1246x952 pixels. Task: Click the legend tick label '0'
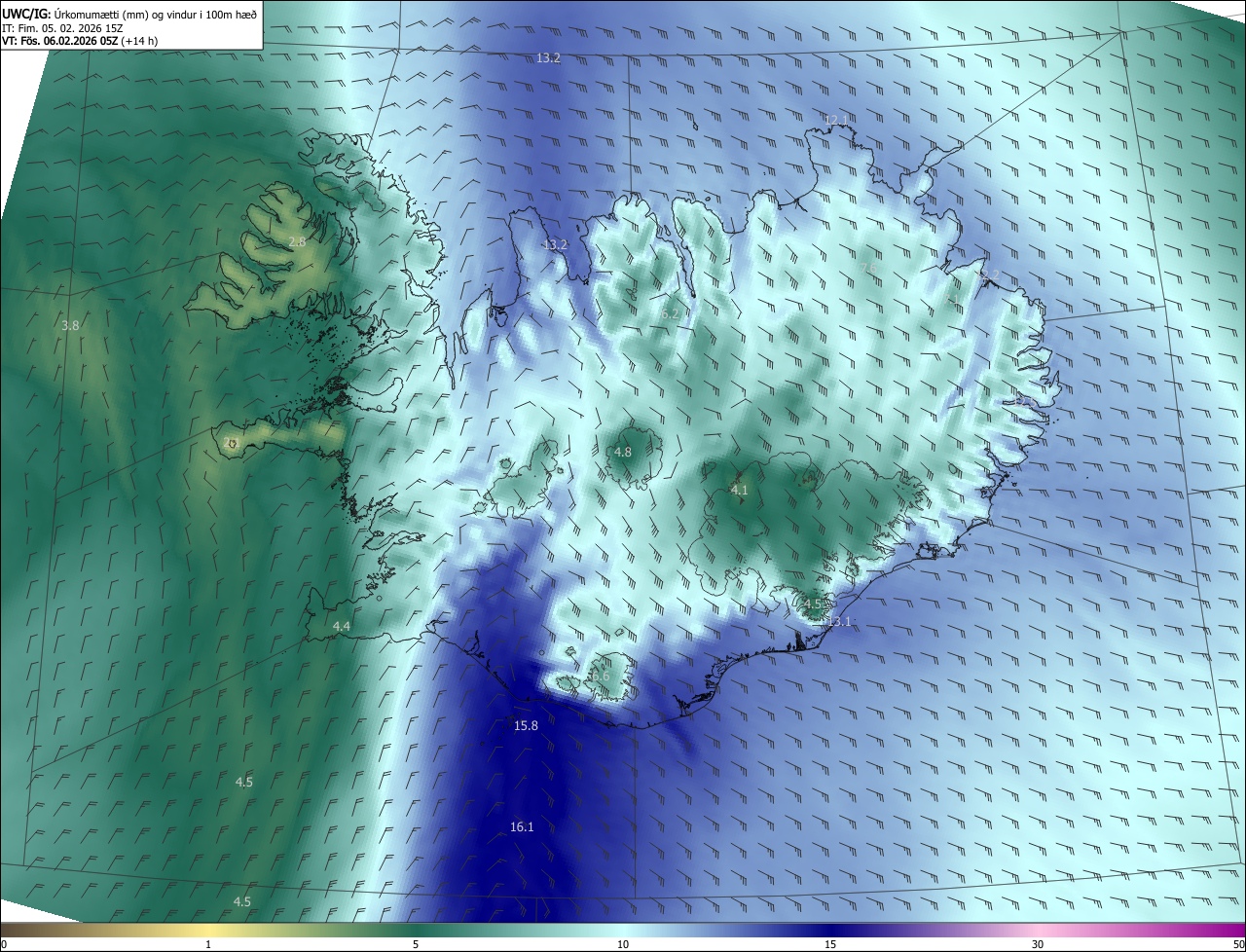4,944
